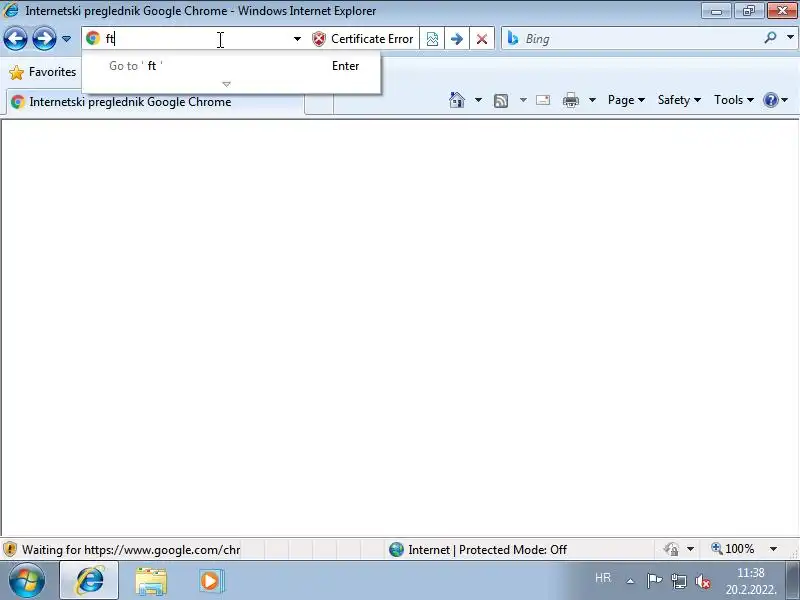Click the Forward navigation arrow
The height and width of the screenshot is (600, 800).
click(44, 39)
